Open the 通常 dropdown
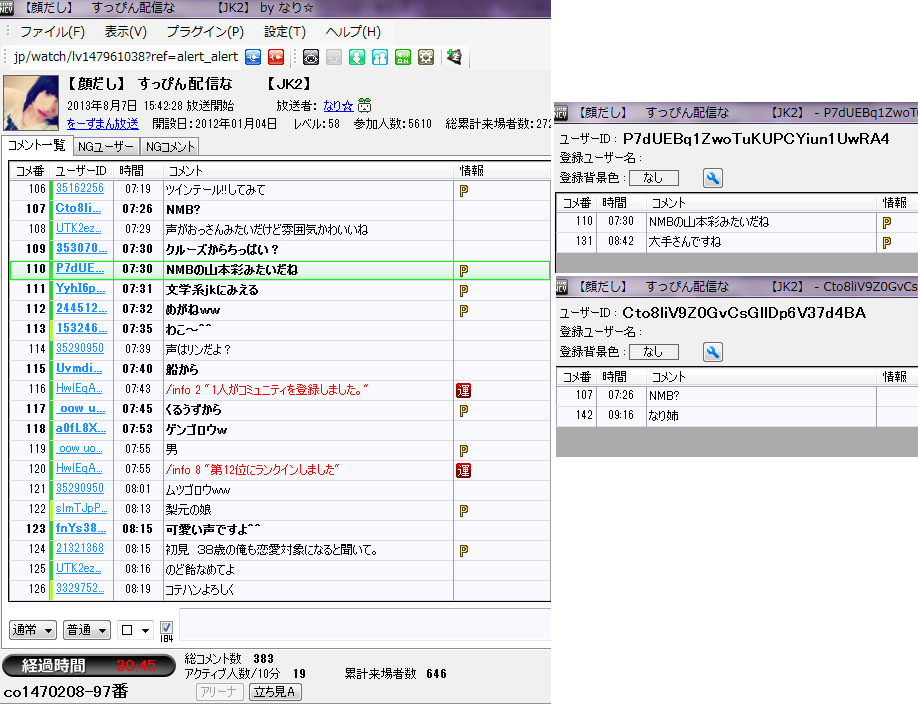918x704 pixels. tap(33, 630)
